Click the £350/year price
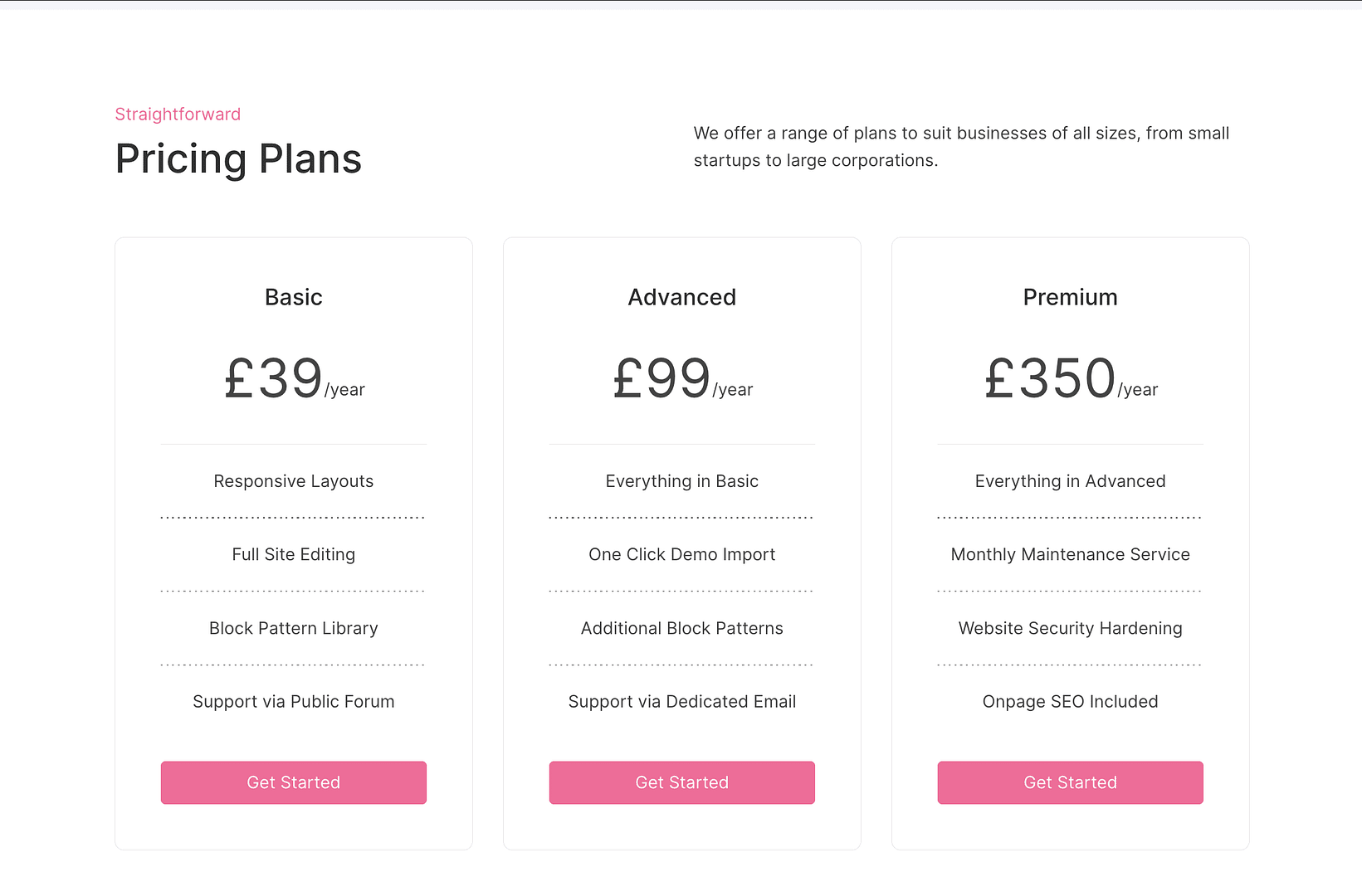The image size is (1362, 896). [x=1071, y=379]
